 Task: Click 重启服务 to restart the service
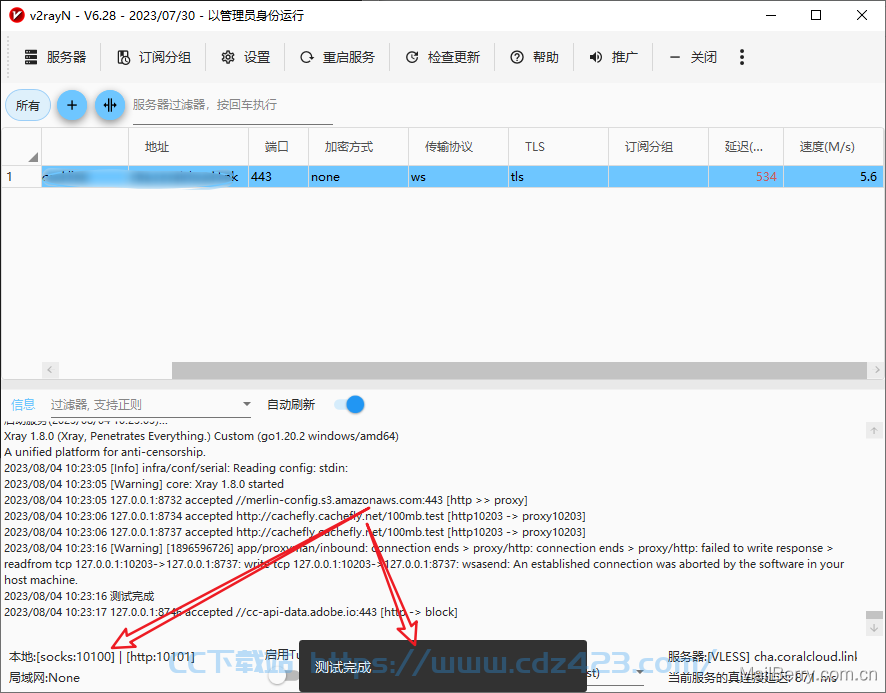(x=337, y=57)
